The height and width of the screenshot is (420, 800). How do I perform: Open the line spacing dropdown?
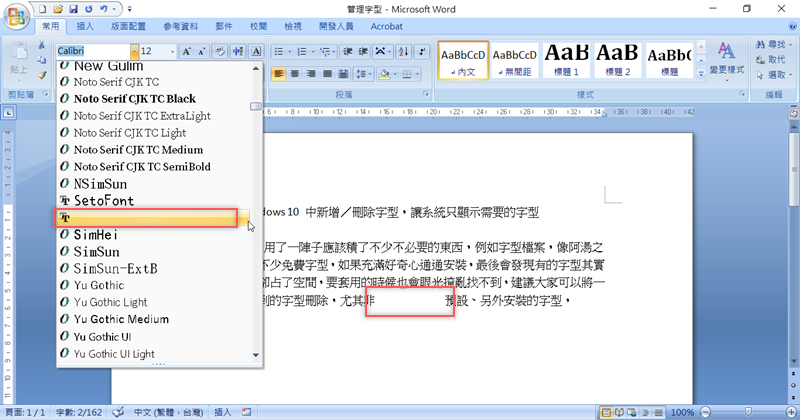[x=363, y=74]
